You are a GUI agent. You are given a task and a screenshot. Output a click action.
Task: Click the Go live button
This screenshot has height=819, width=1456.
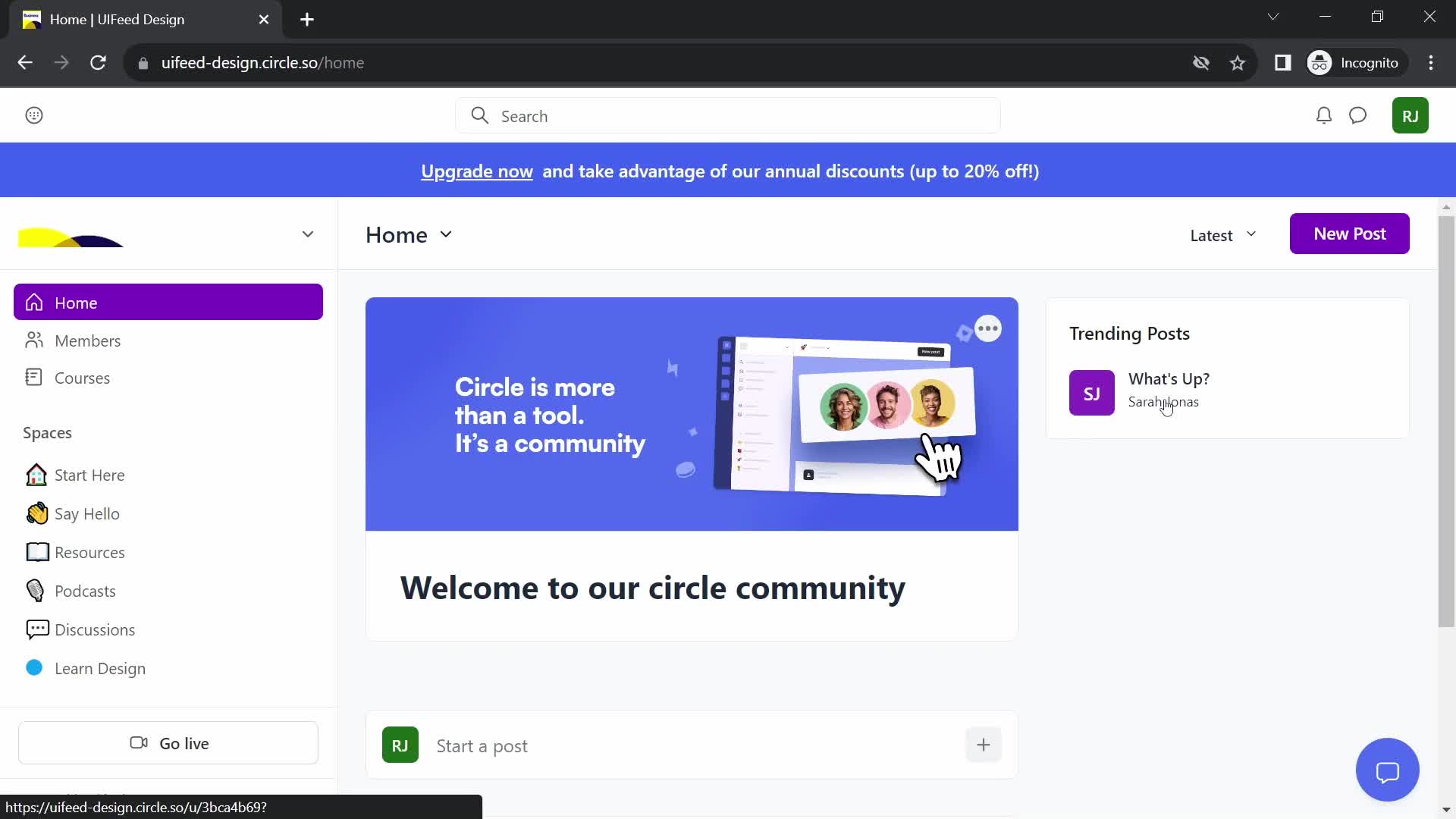(168, 743)
